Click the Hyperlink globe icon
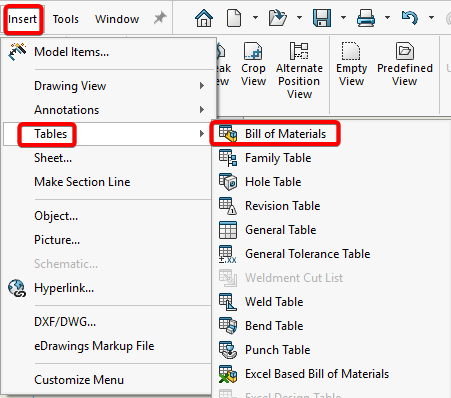 point(17,288)
